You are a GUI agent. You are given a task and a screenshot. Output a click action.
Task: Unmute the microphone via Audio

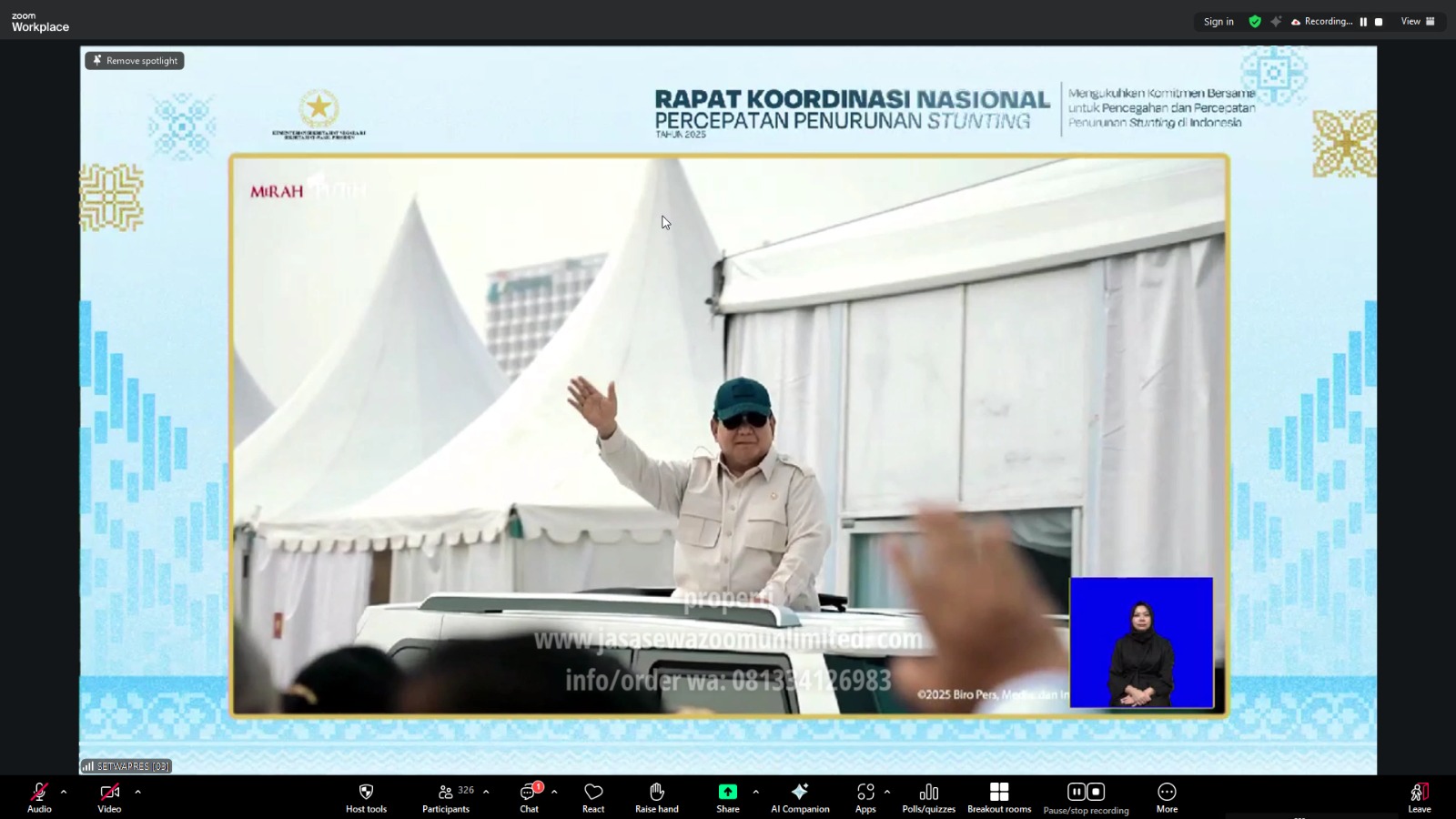(39, 792)
